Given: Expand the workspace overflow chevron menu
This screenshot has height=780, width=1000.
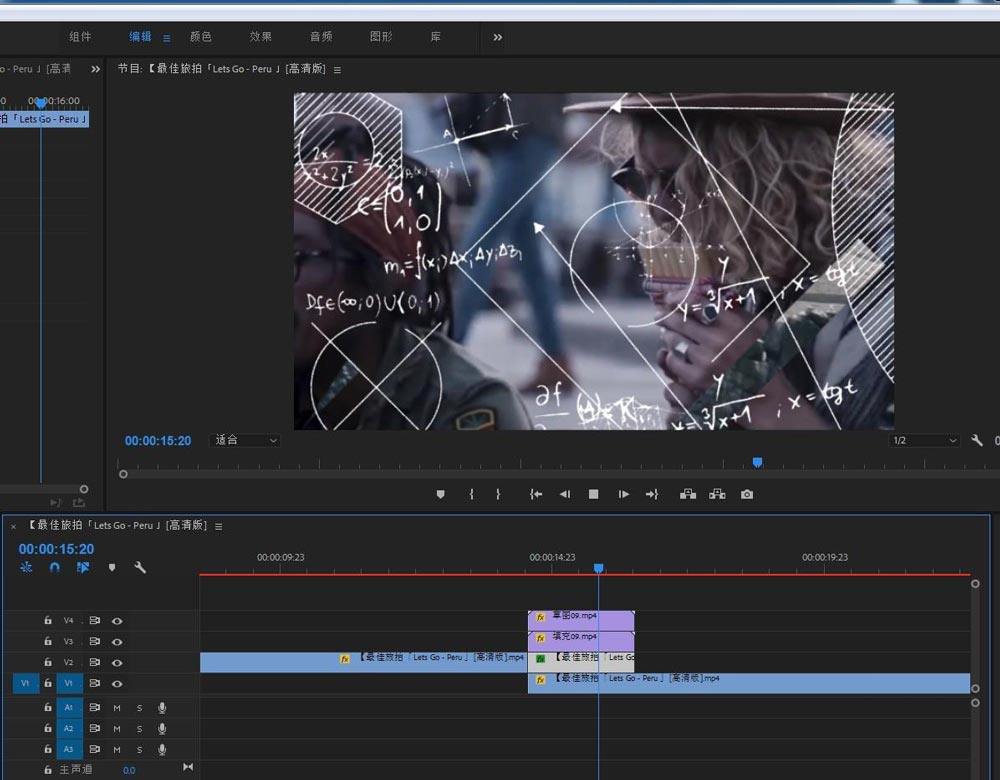Looking at the screenshot, I should tap(498, 37).
